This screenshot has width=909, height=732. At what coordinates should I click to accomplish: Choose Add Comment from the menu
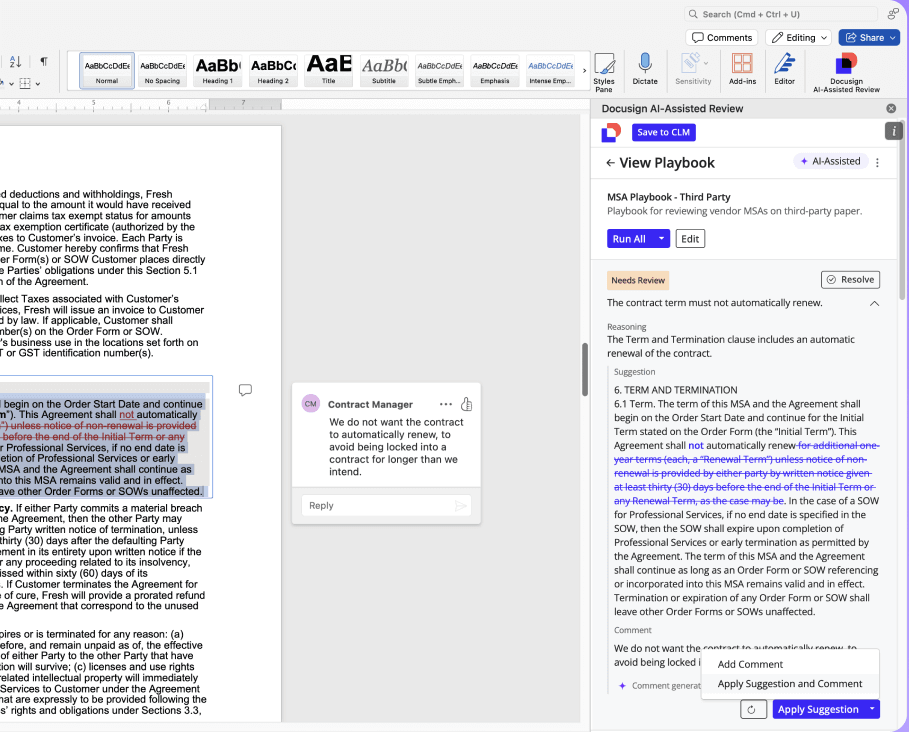(750, 664)
